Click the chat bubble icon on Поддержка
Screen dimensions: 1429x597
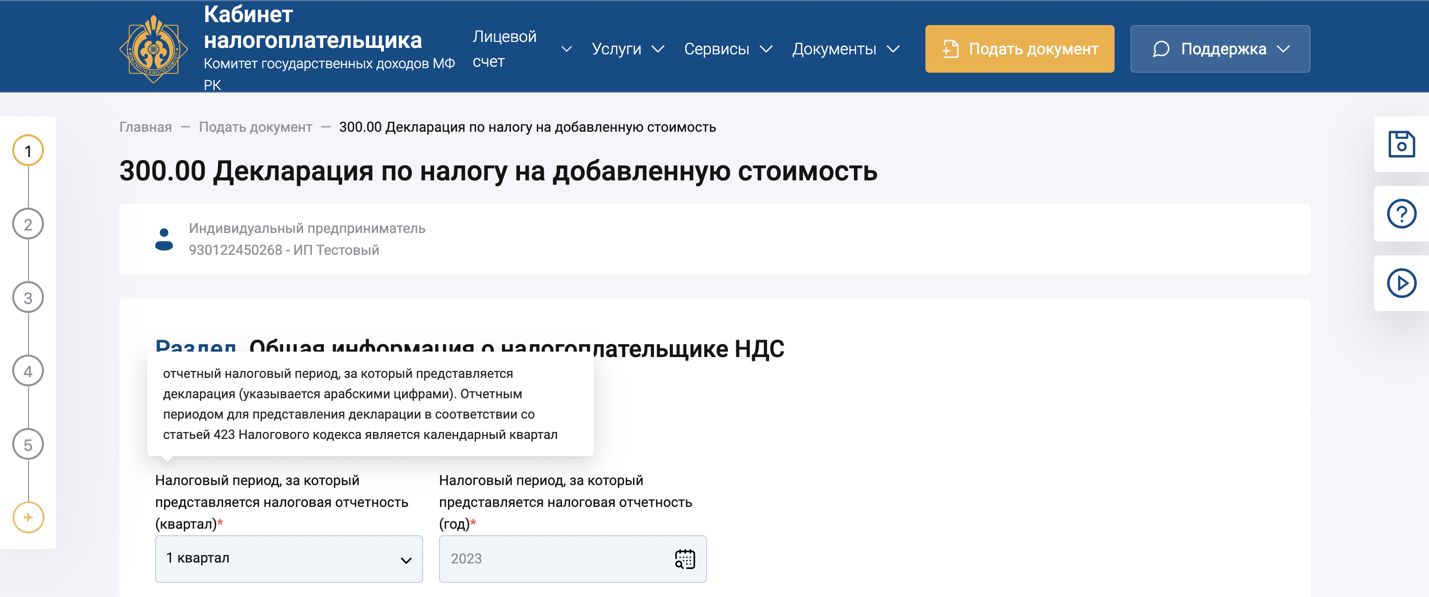(1160, 48)
